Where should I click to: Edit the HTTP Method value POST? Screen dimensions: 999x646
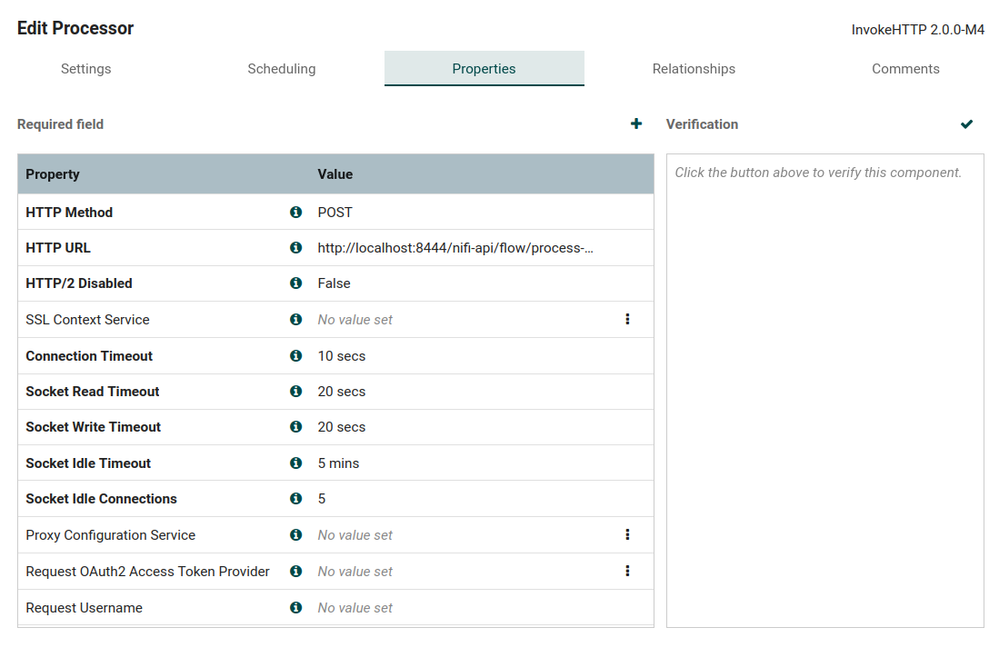(336, 212)
